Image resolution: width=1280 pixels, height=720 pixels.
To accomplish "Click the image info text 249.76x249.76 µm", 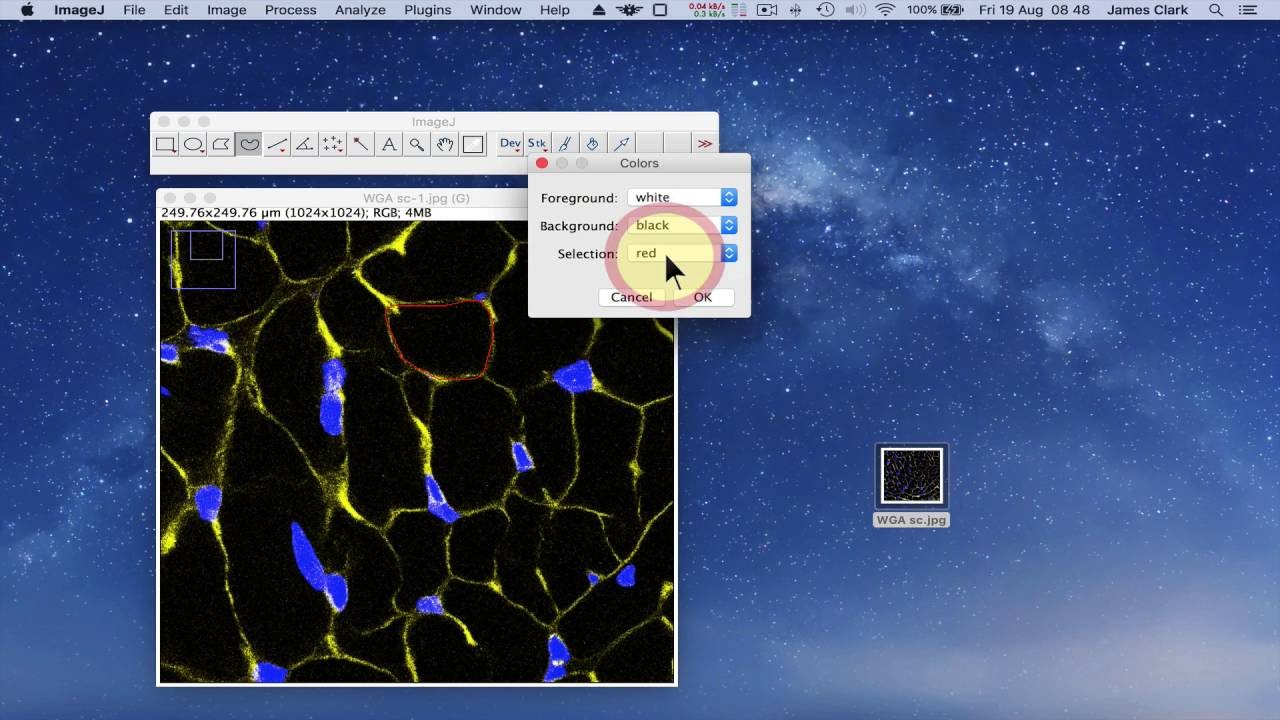I will pyautogui.click(x=297, y=213).
